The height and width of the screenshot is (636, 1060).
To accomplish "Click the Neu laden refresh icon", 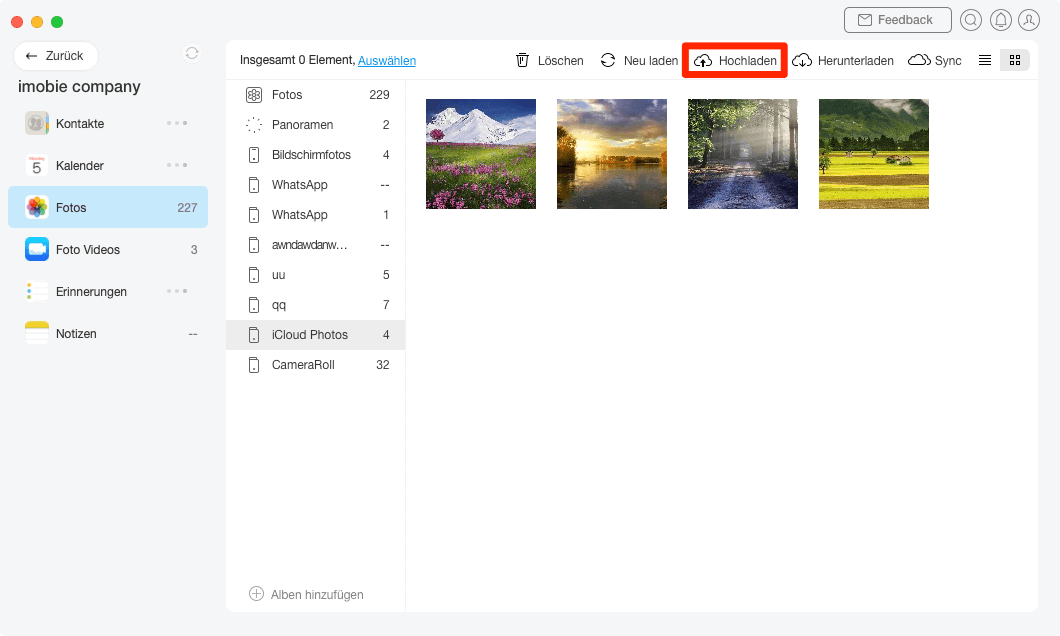I will 608,60.
